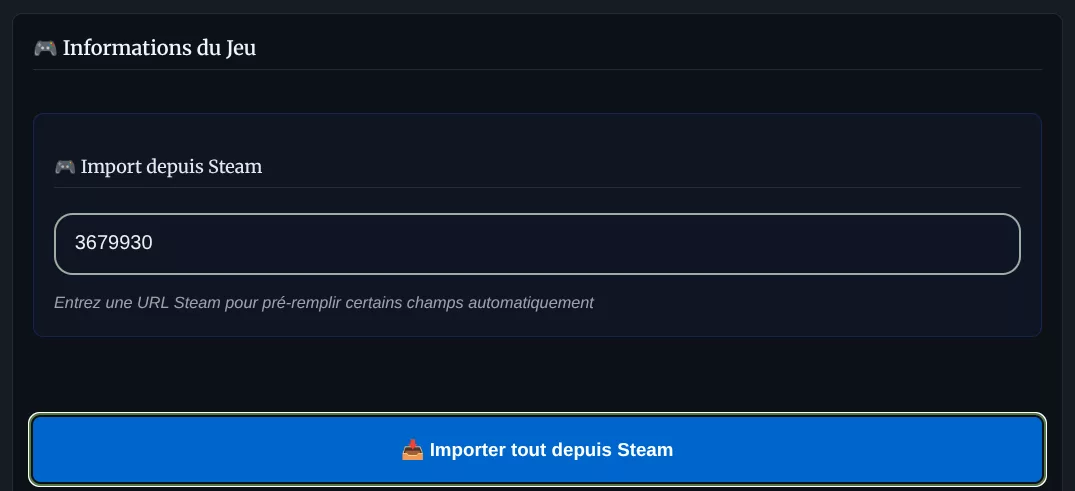Click the Import depuis Steam section title
Image resolution: width=1075 pixels, height=491 pixels.
[x=171, y=167]
